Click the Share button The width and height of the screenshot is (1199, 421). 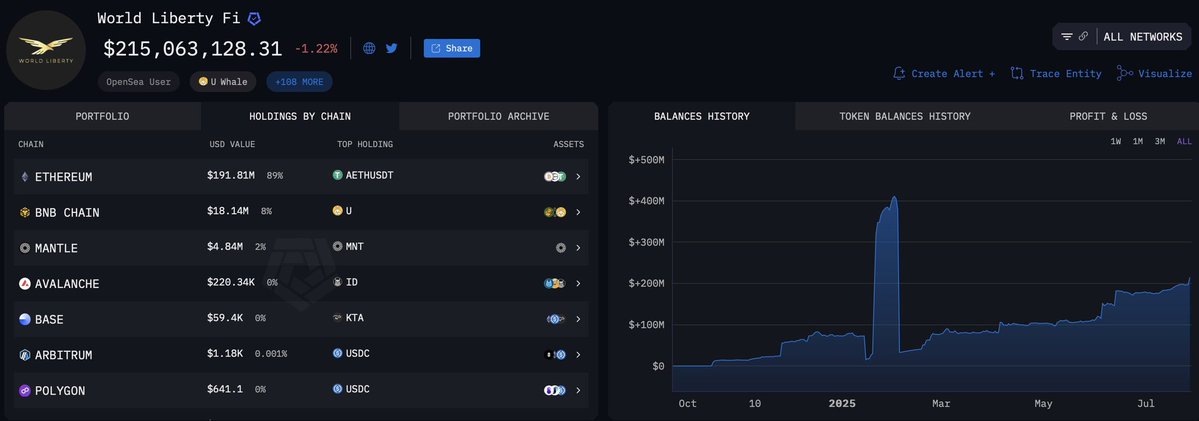(x=452, y=48)
